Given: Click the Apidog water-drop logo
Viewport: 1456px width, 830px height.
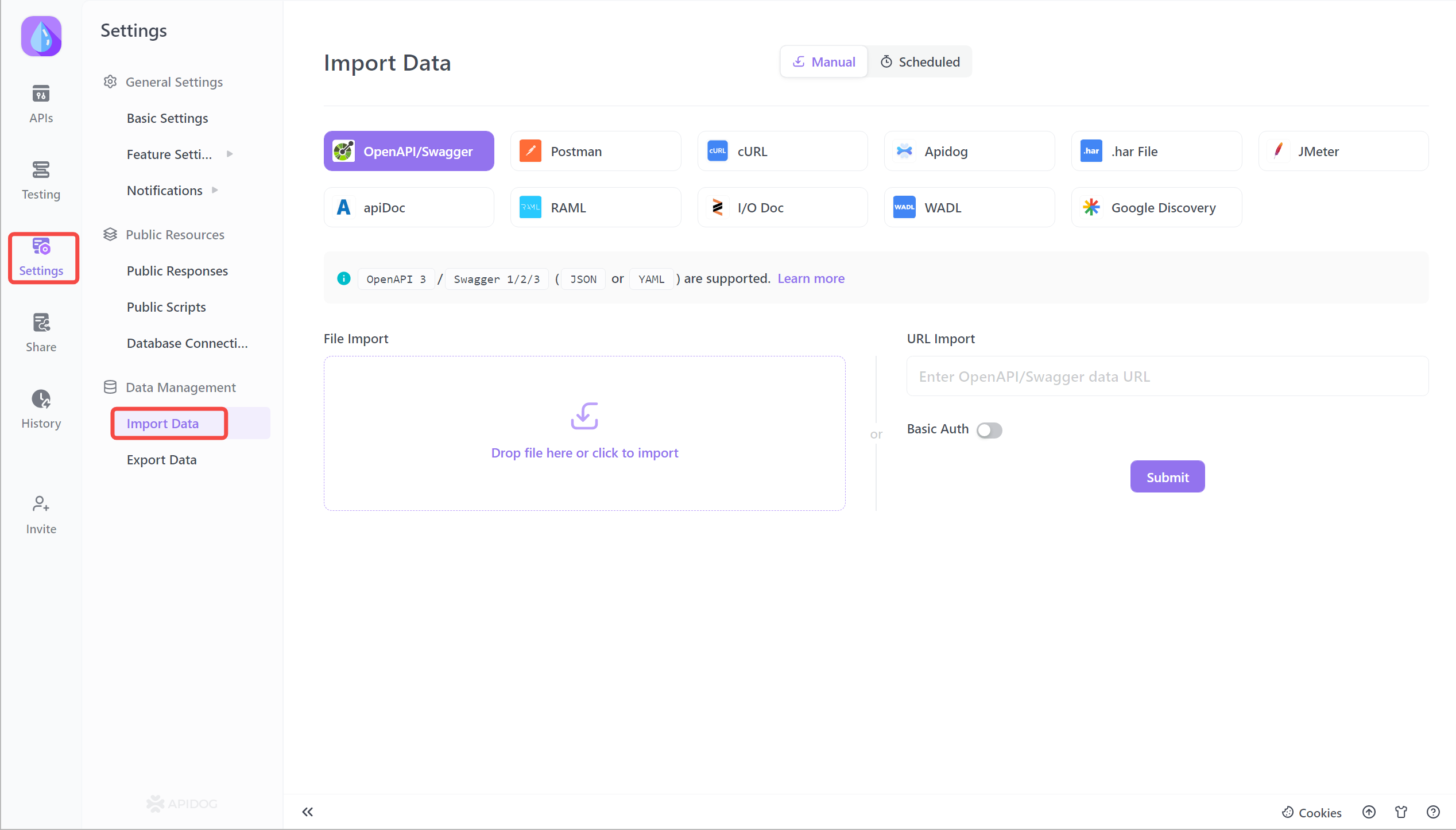Looking at the screenshot, I should click(x=41, y=36).
